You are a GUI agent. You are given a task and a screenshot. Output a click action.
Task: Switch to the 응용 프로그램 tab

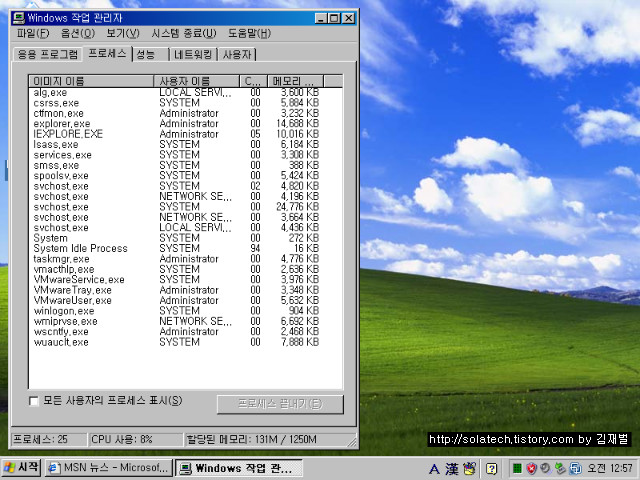point(48,54)
